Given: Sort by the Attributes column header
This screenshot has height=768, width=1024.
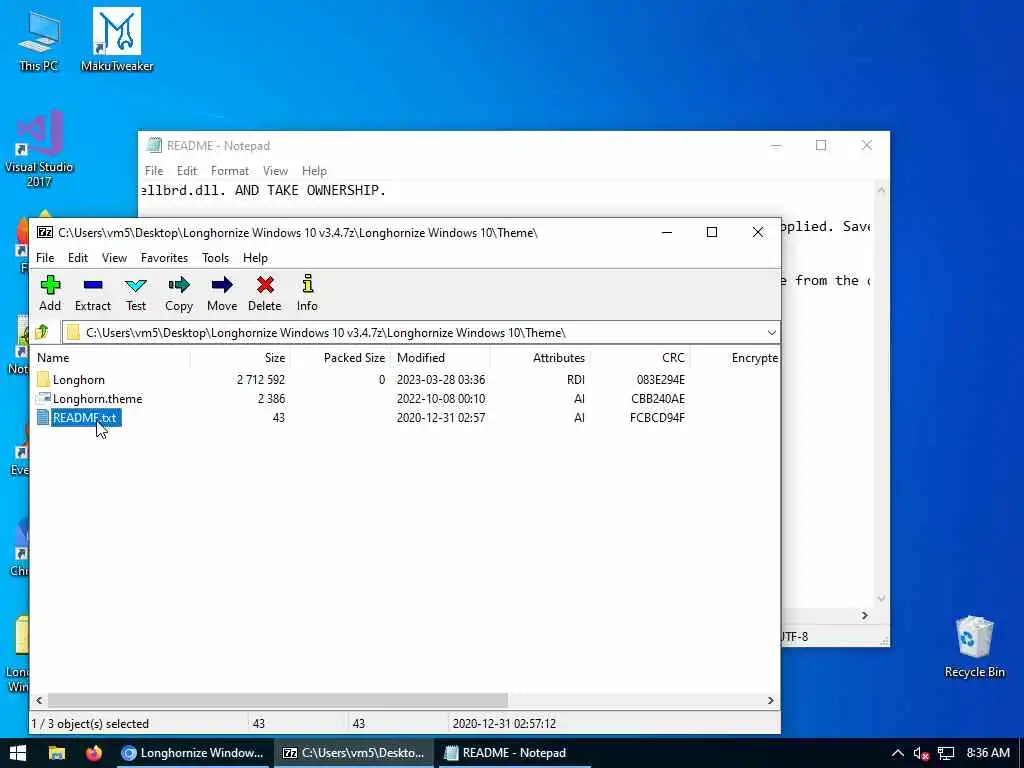Looking at the screenshot, I should (539, 358).
